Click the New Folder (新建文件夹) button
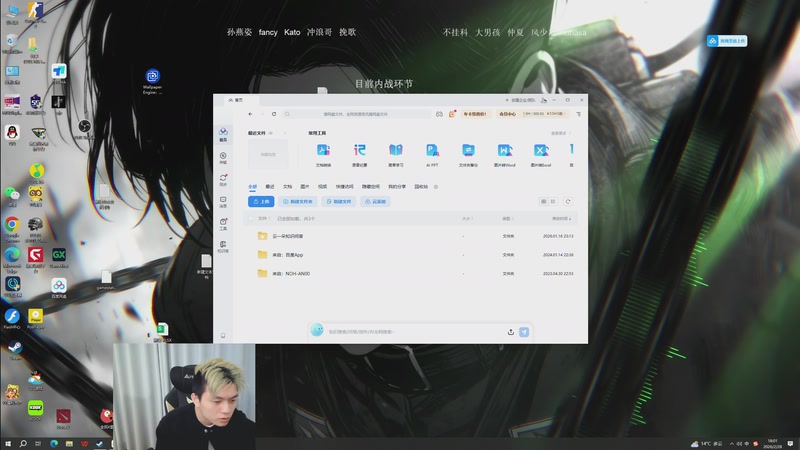Screen dimensions: 800x450 pyautogui.click(x=298, y=202)
